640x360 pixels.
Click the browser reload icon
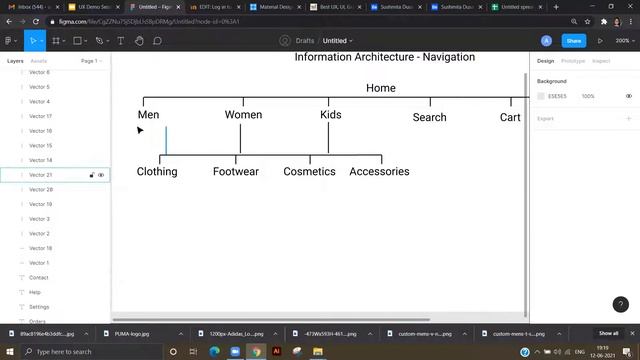pyautogui.click(x=36, y=22)
